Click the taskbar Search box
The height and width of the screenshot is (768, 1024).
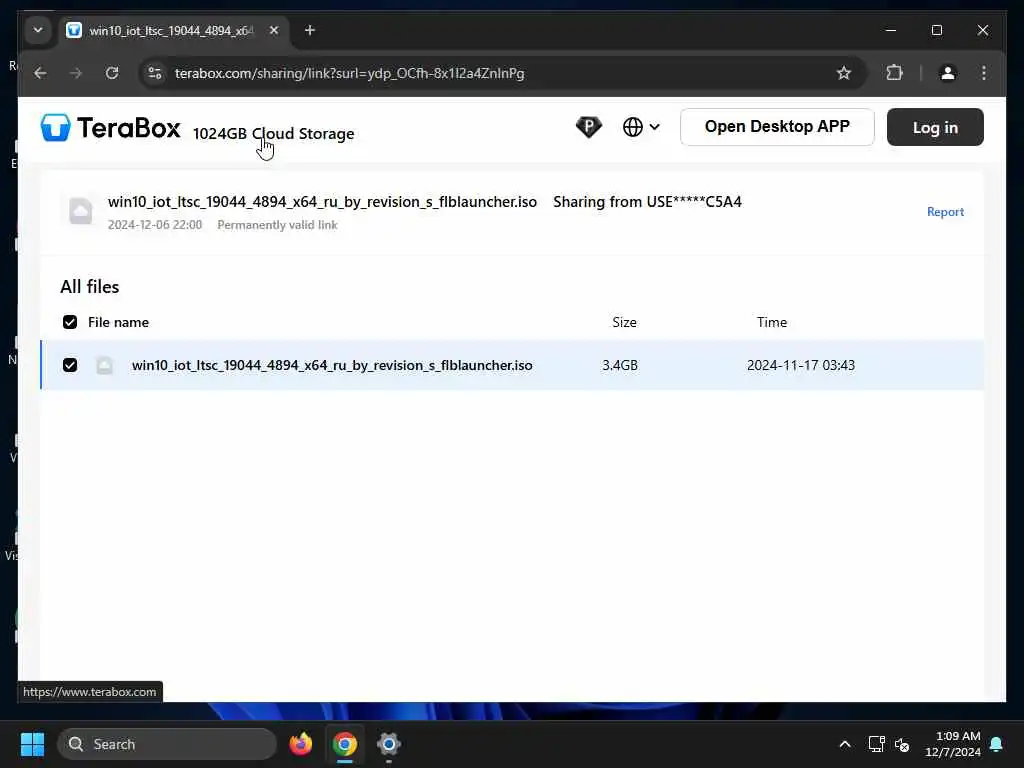(x=167, y=744)
